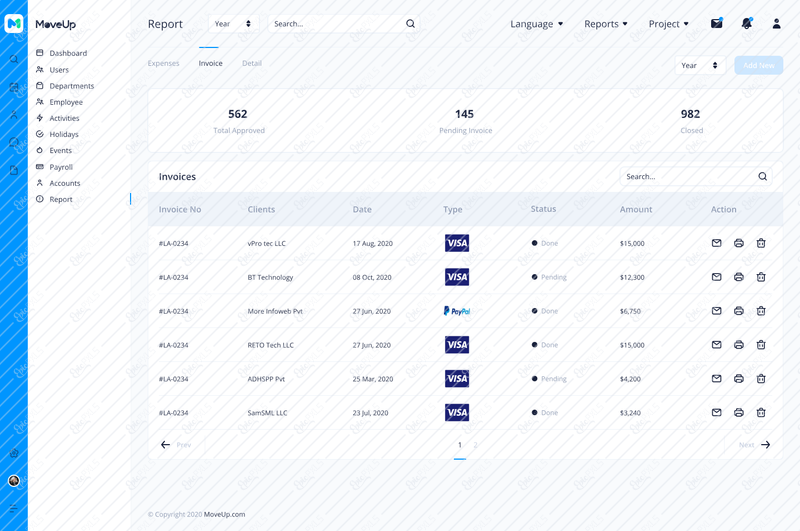Select page 2 in pagination
Image resolution: width=800 pixels, height=531 pixels.
tap(475, 445)
